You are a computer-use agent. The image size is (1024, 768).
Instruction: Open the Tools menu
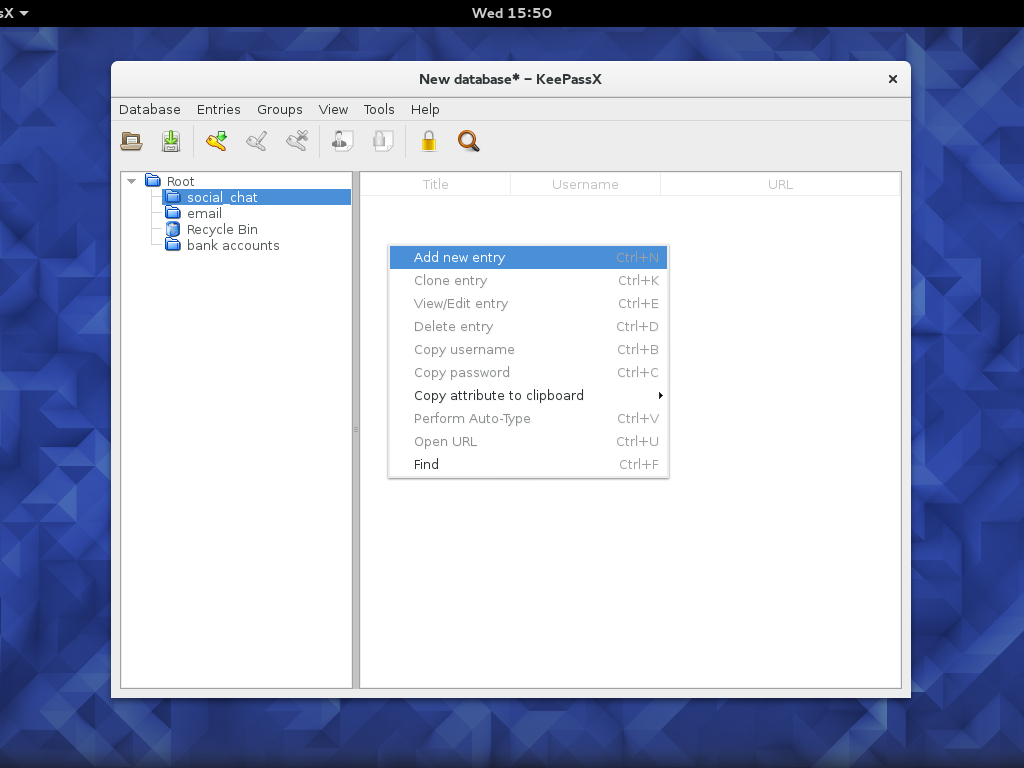[379, 109]
